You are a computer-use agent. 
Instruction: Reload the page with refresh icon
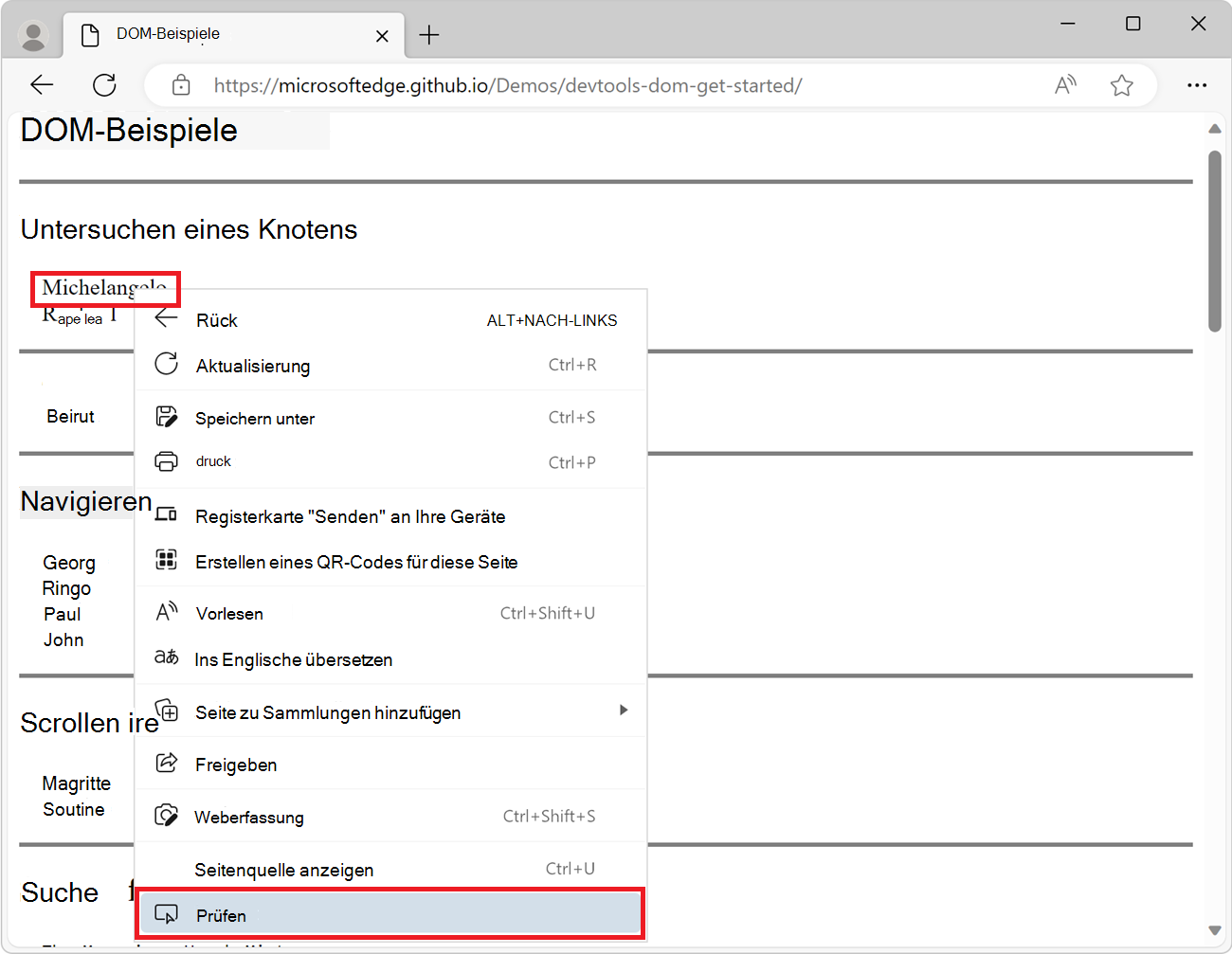[x=104, y=85]
